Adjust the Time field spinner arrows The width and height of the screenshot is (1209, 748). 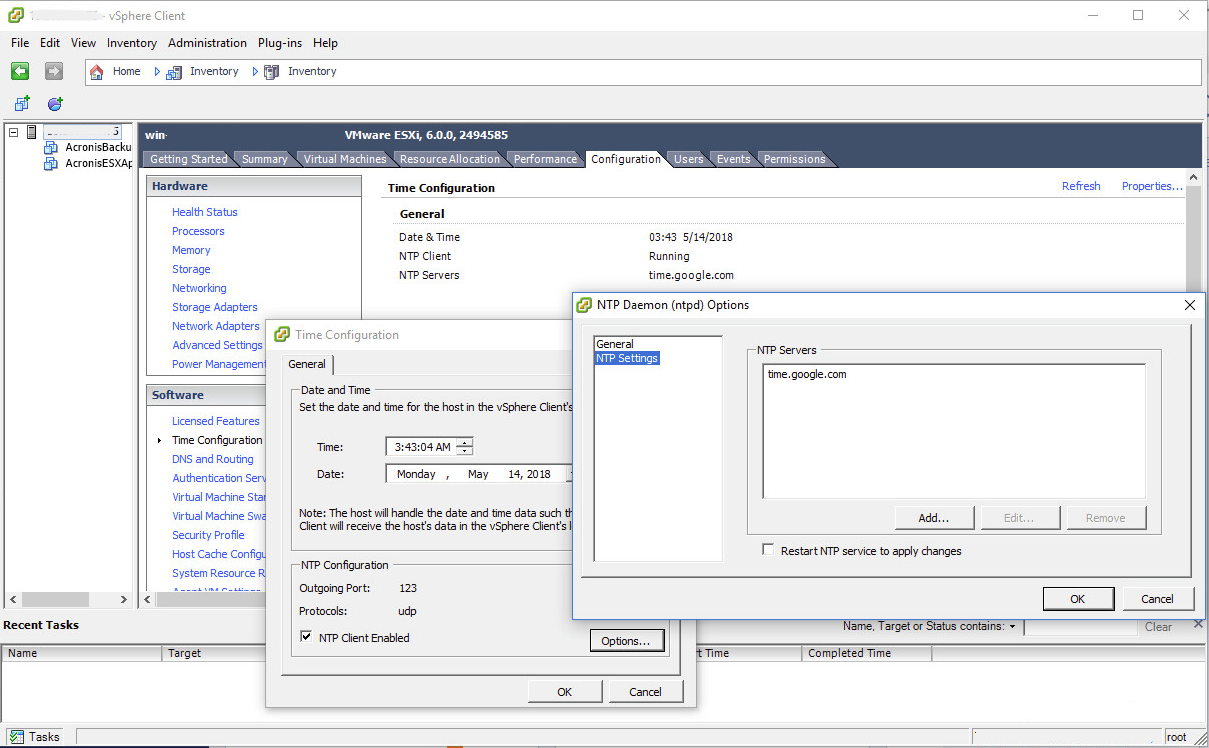point(465,447)
